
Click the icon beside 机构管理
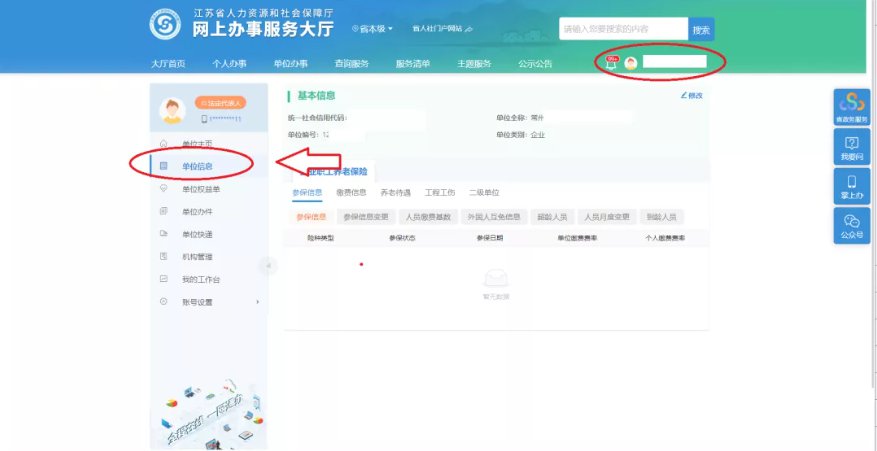click(x=164, y=256)
